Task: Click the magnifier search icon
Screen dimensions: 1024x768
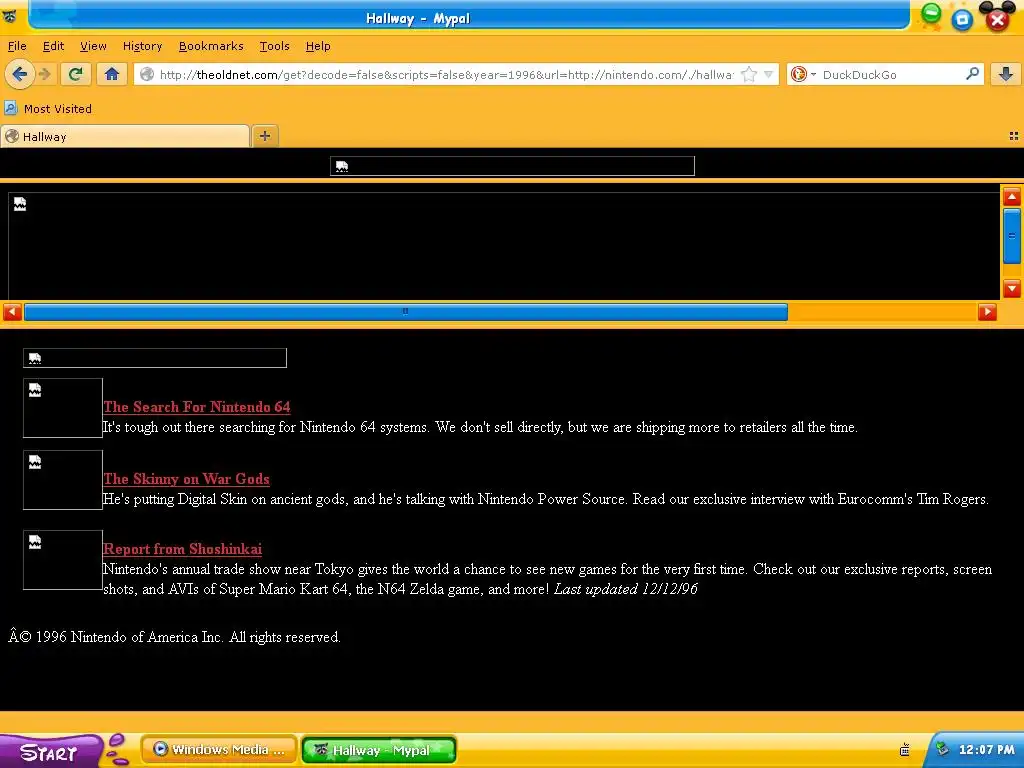Action: point(972,74)
